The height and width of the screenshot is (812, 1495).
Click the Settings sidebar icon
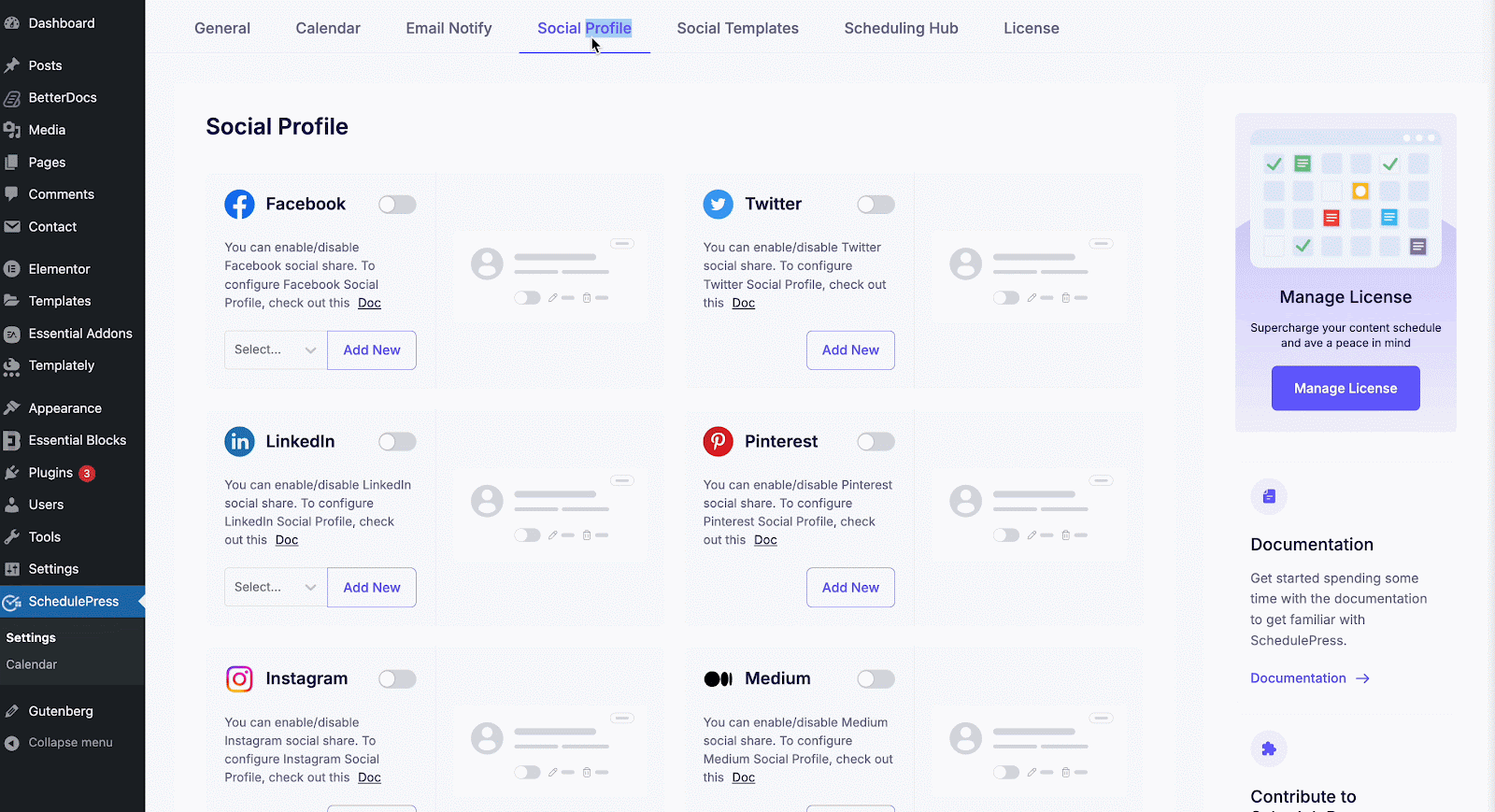[12, 569]
